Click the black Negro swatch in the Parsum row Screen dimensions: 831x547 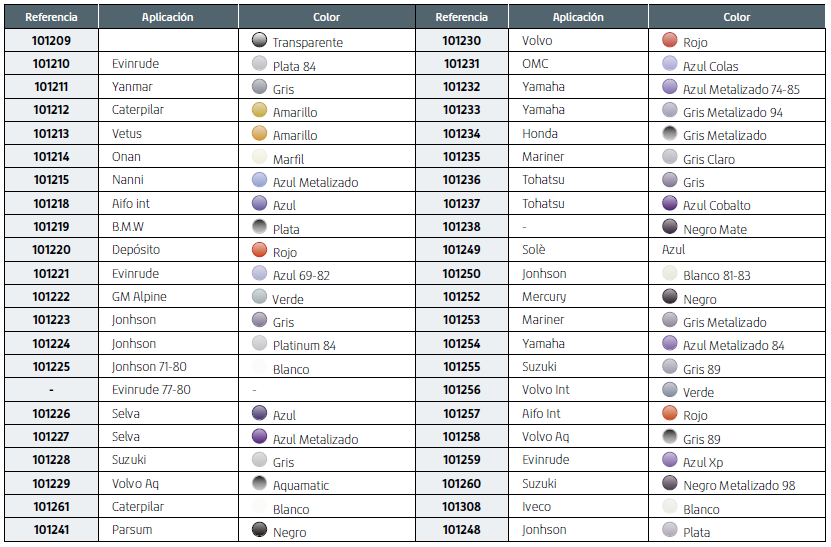click(260, 530)
